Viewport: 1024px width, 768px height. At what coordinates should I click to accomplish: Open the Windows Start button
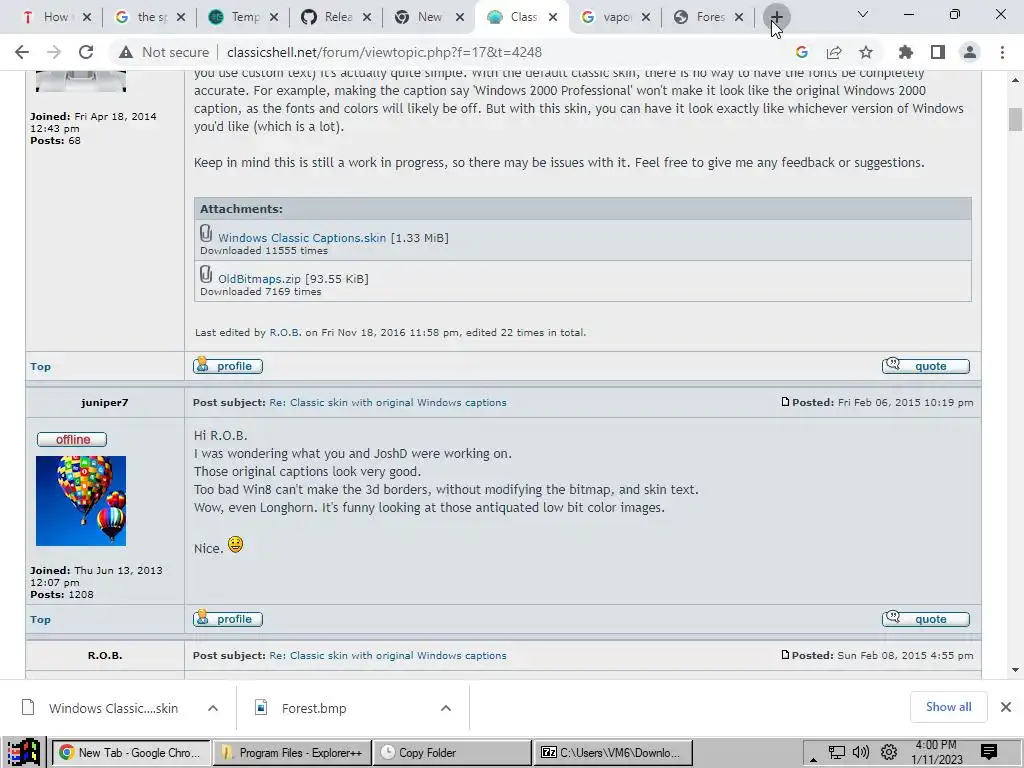[24, 752]
